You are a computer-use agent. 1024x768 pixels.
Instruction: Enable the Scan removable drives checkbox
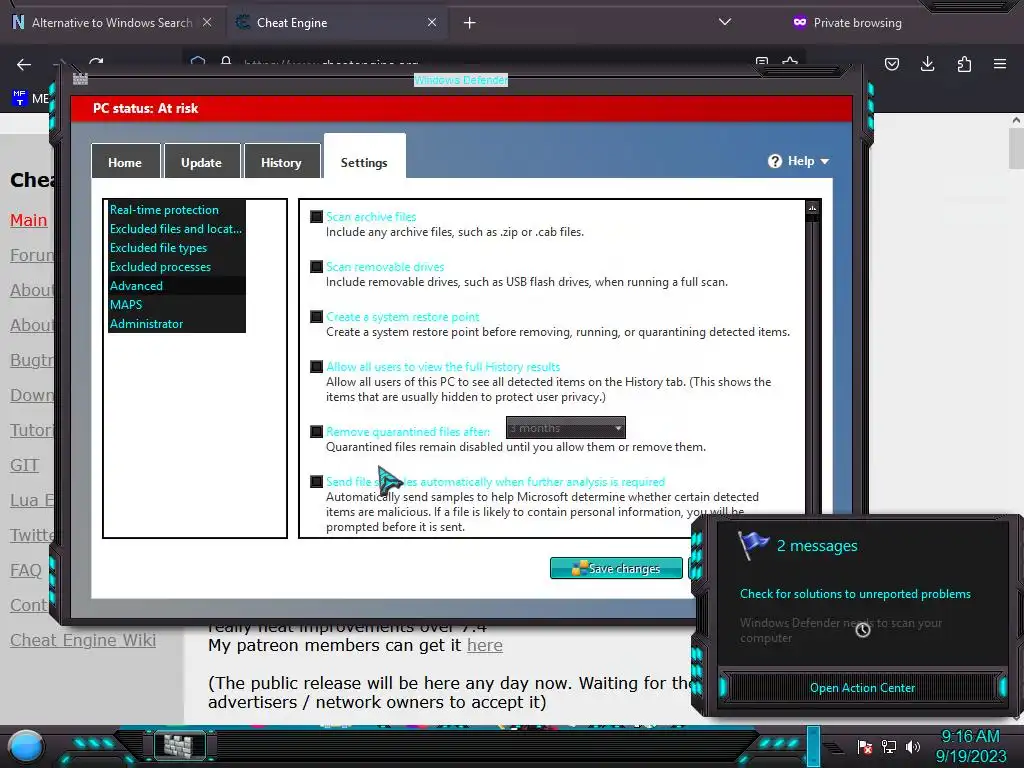317,266
